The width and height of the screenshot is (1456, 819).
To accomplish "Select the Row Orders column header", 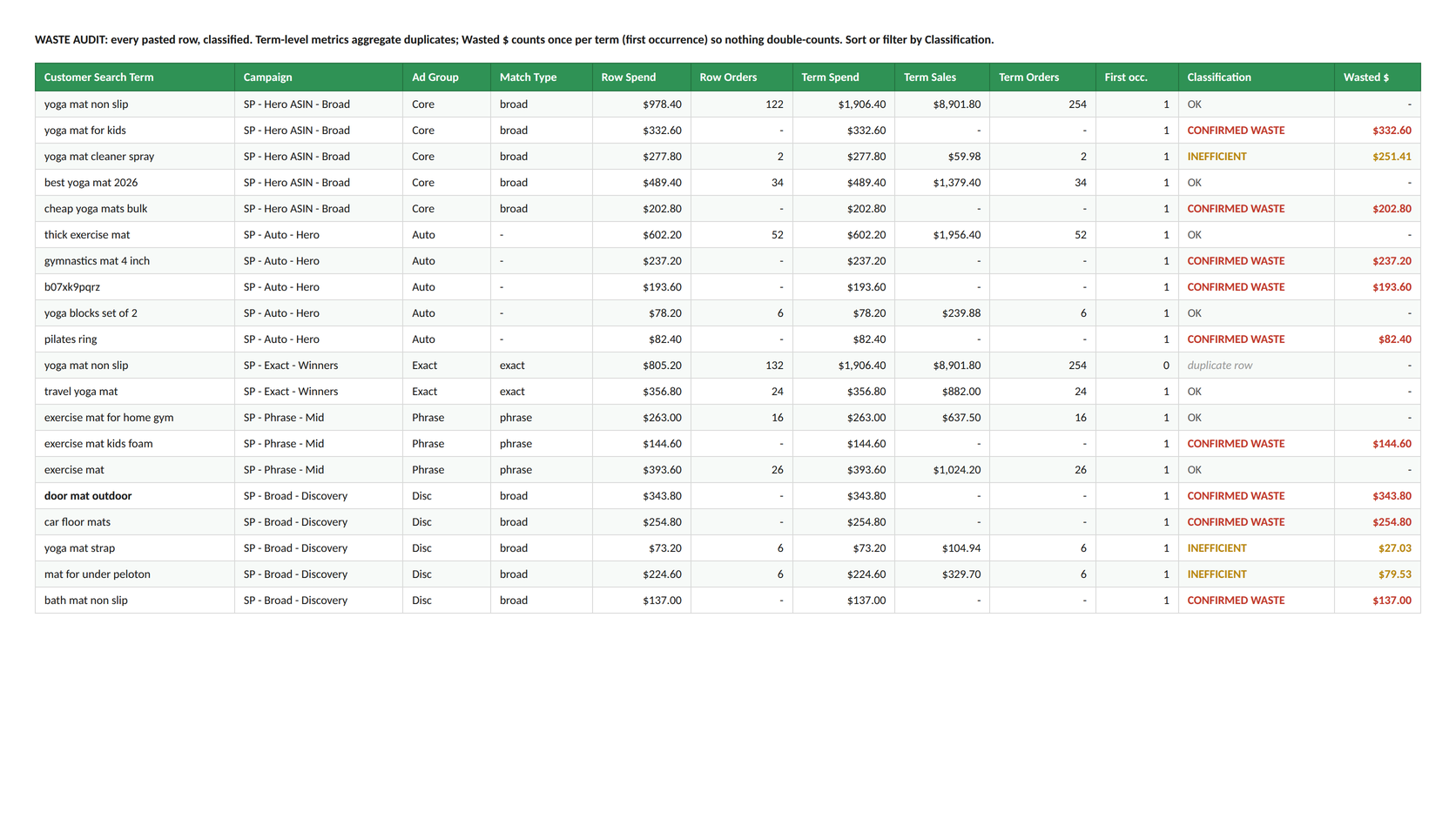I will click(742, 77).
